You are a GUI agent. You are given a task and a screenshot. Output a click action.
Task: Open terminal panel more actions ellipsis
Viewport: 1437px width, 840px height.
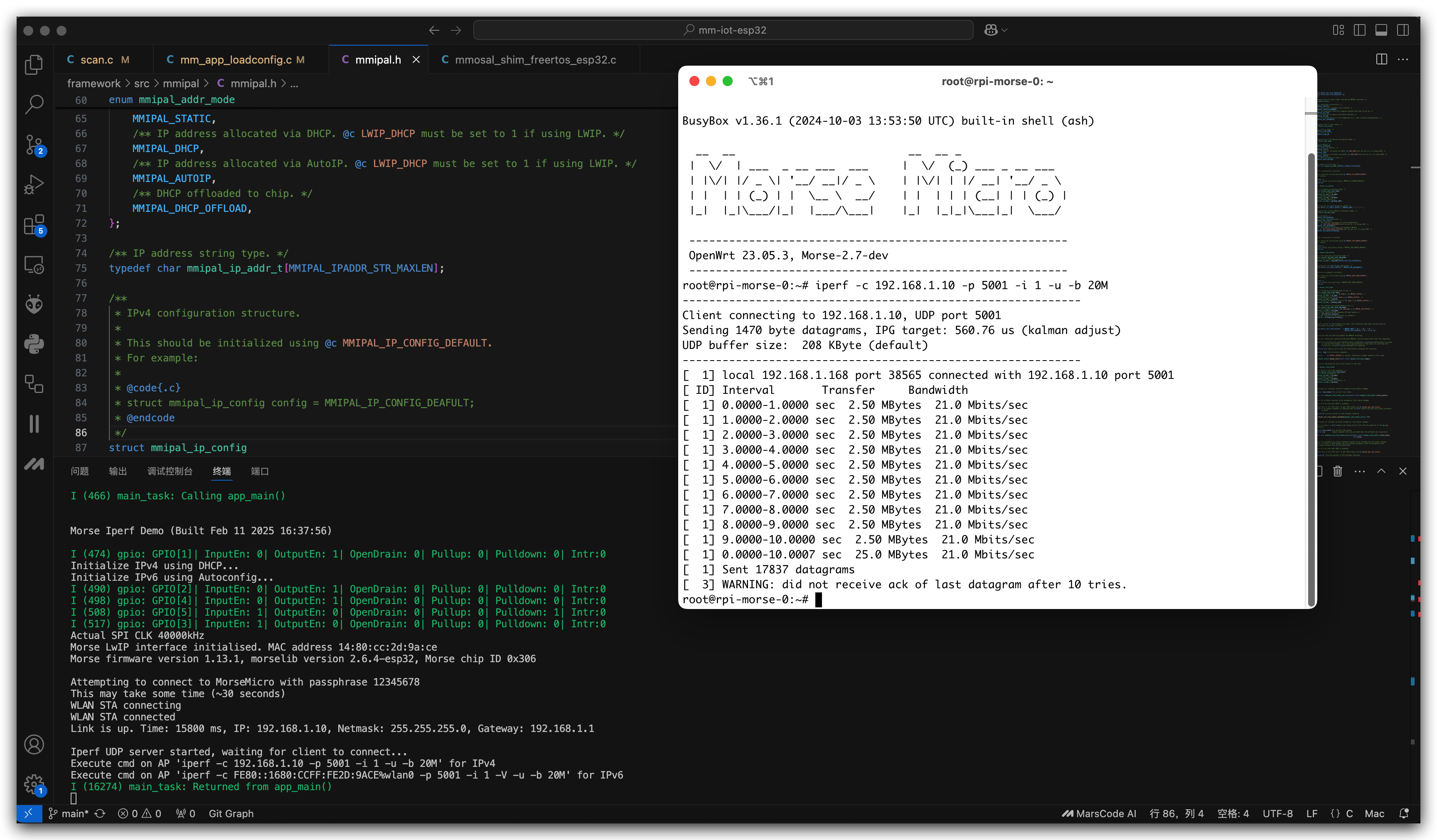point(1359,471)
